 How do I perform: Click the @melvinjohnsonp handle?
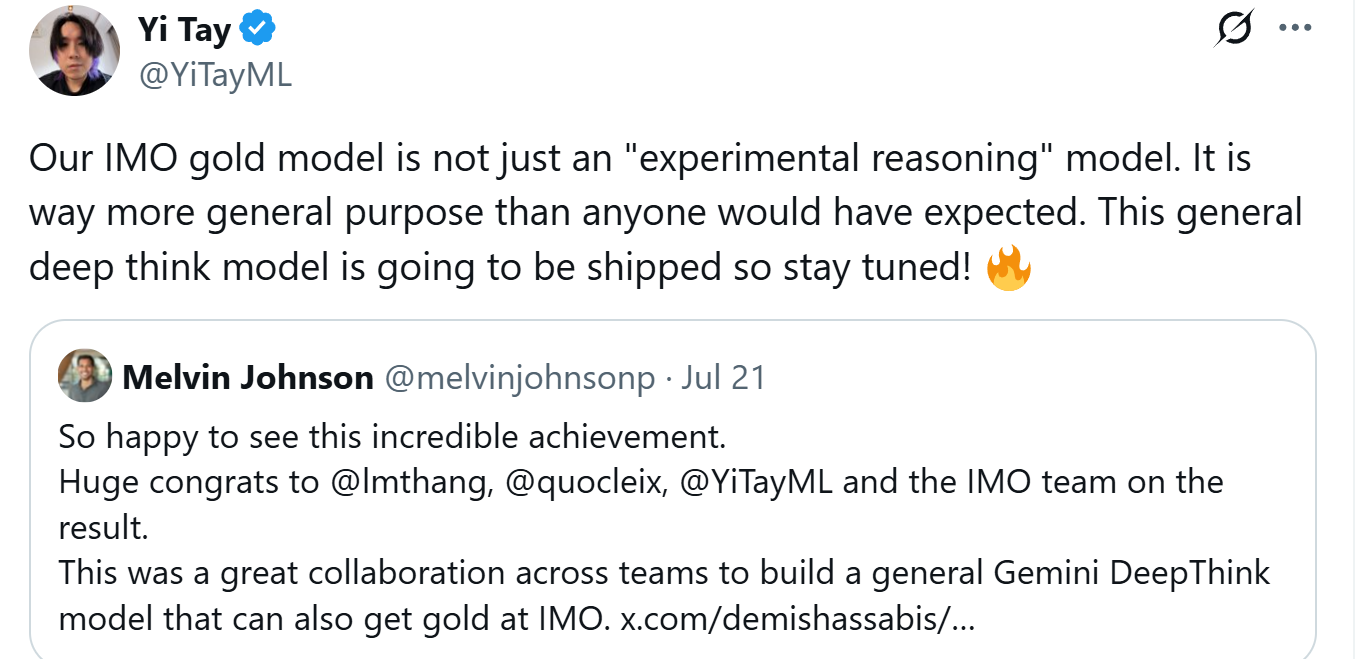pyautogui.click(x=520, y=378)
